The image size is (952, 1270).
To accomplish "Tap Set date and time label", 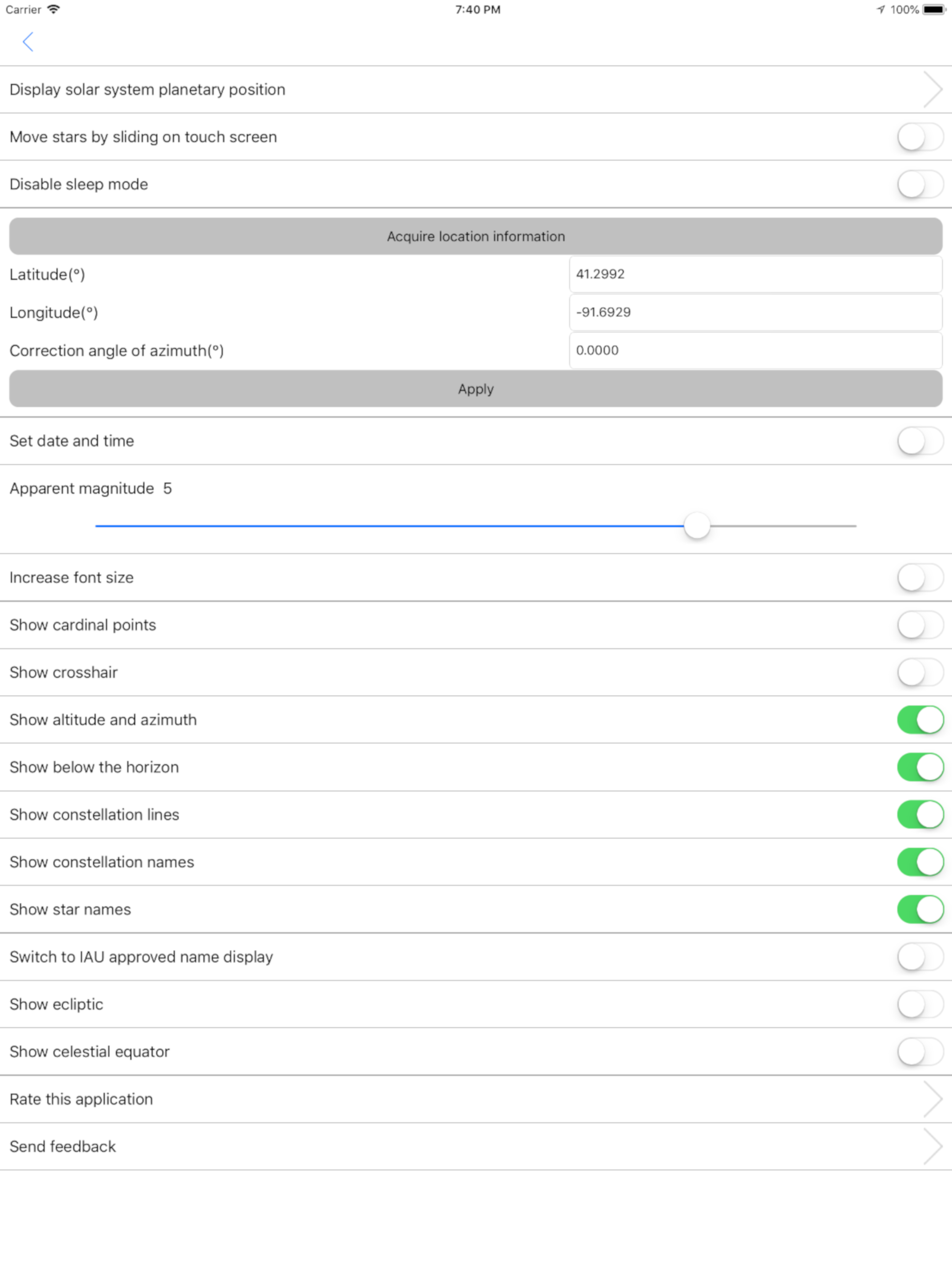I will 72,441.
